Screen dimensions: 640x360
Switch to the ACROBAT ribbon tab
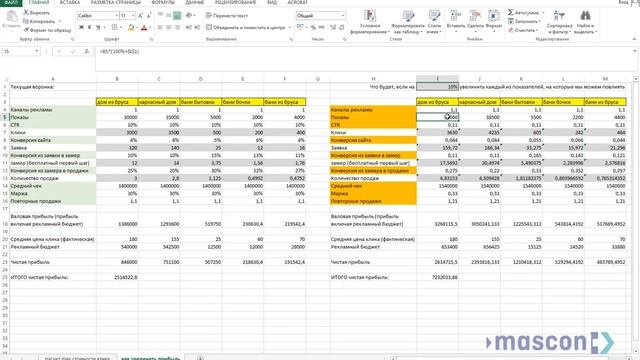click(x=298, y=2)
